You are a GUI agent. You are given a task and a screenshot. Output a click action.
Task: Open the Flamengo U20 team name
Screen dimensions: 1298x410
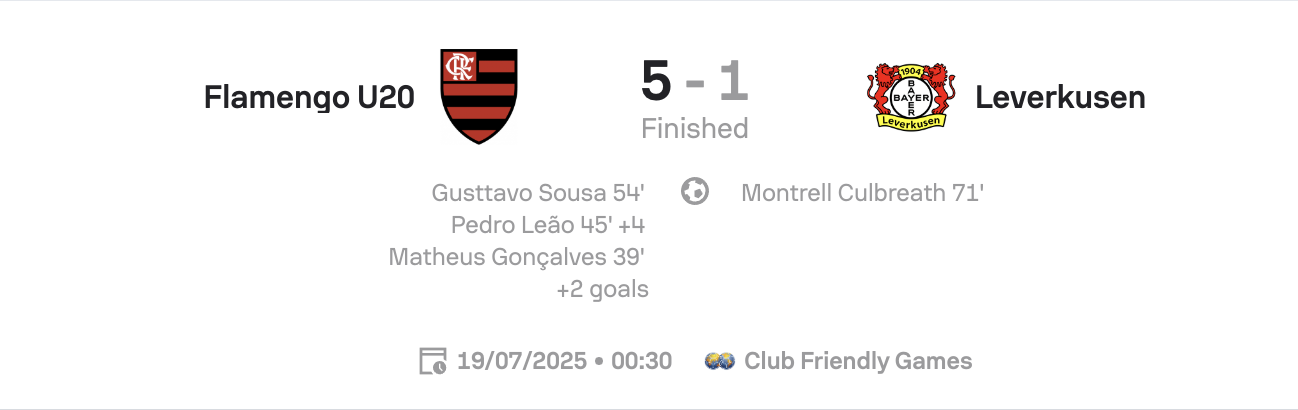tap(309, 97)
